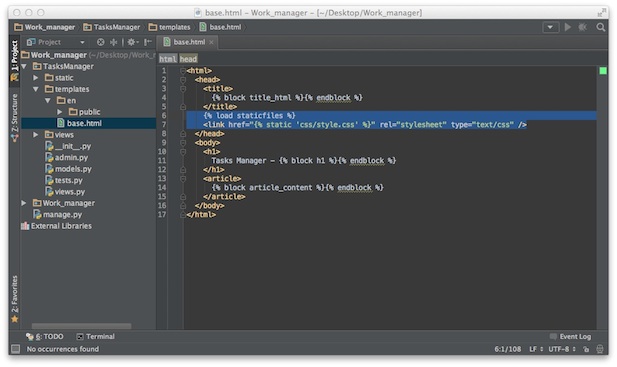The width and height of the screenshot is (617, 367).
Task: Select the base.html breadcrumb in navigation bar
Action: 220,27
